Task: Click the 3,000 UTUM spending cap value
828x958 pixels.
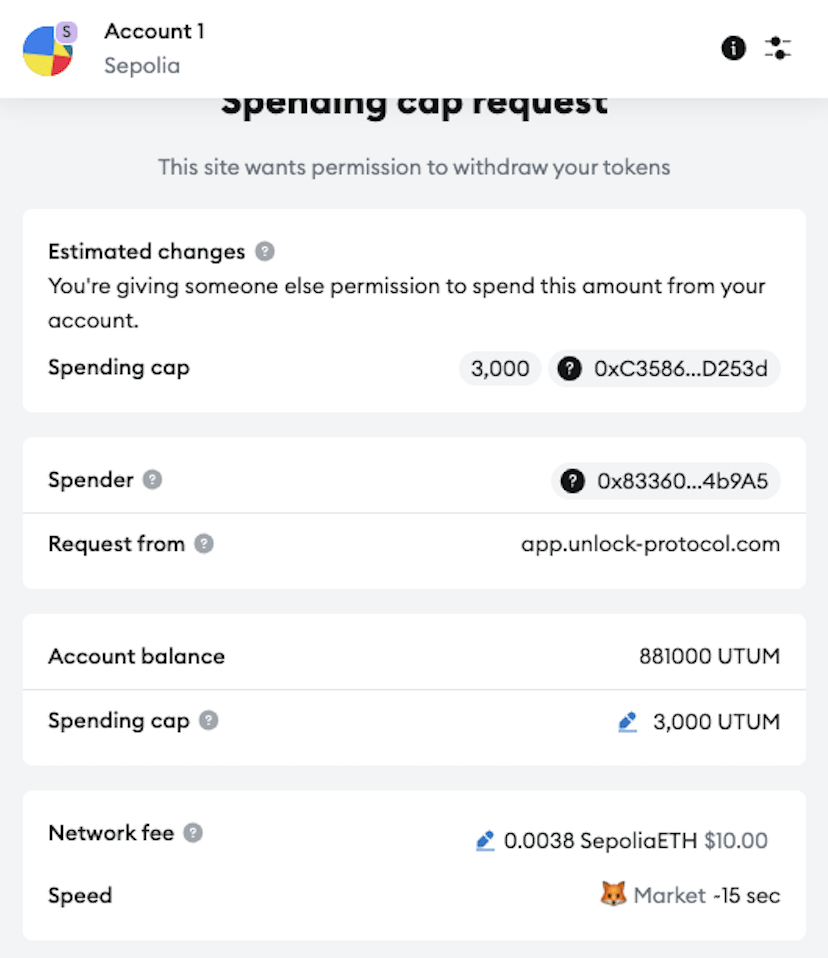Action: (x=716, y=721)
